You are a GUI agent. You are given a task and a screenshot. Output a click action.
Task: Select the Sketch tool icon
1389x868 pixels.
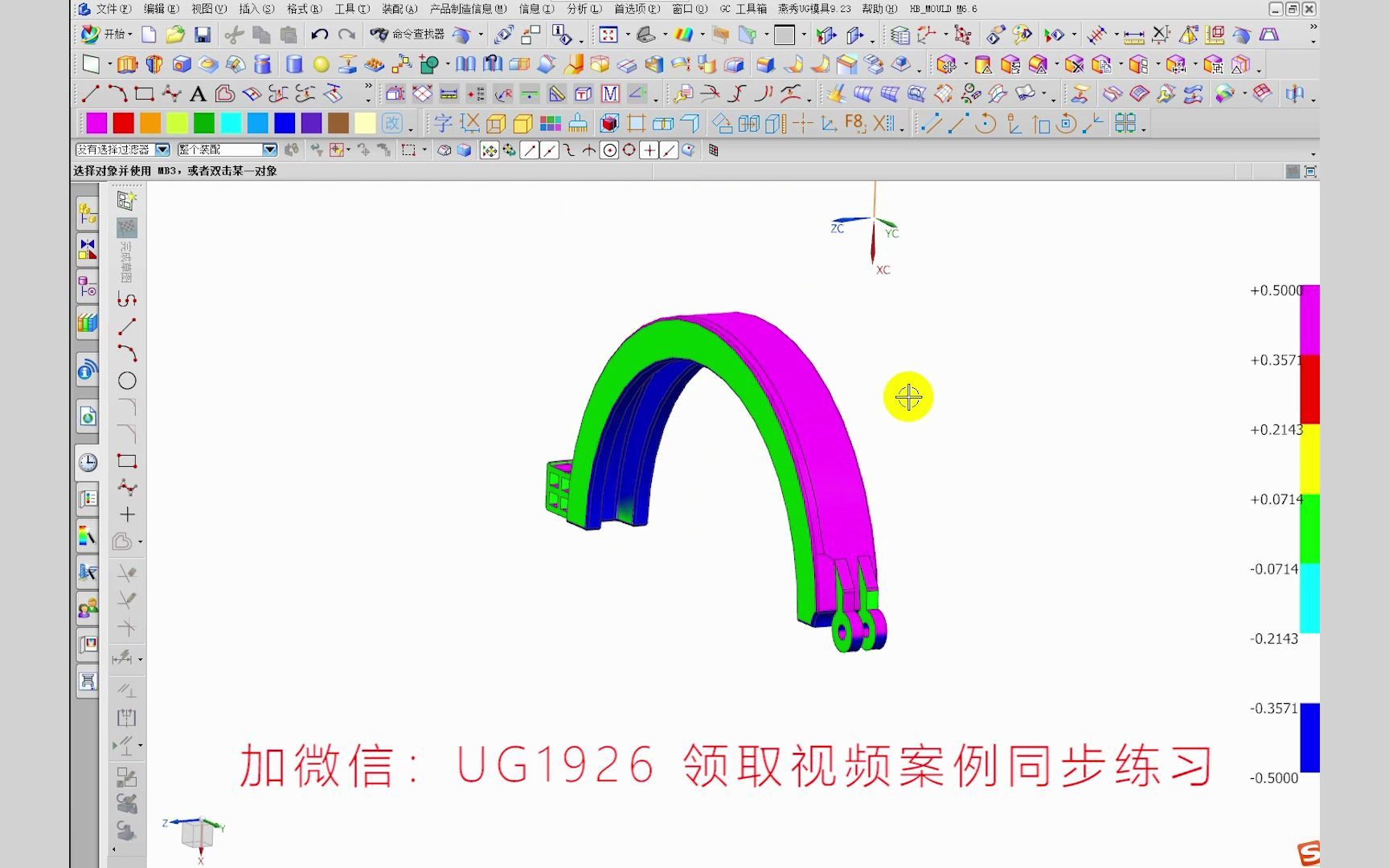(x=92, y=64)
